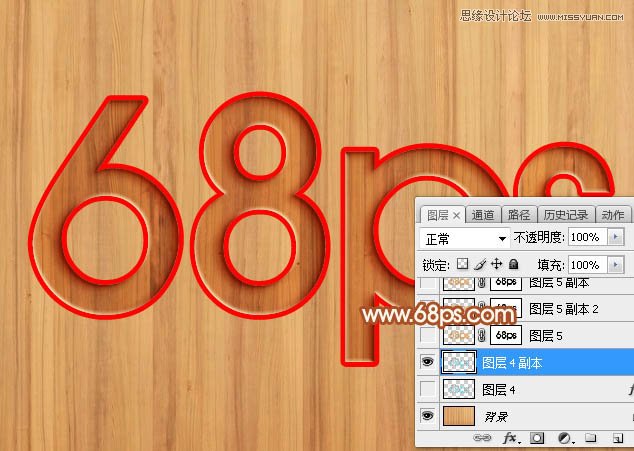This screenshot has height=451, width=634.
Task: Click the lock image pixels brush icon
Action: (480, 265)
